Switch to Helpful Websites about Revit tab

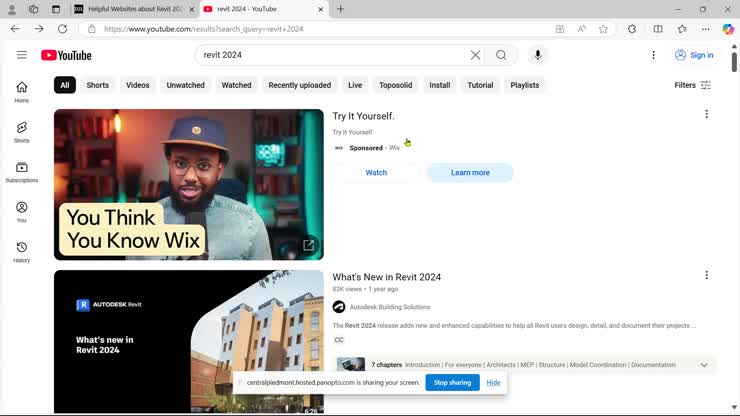[x=134, y=9]
